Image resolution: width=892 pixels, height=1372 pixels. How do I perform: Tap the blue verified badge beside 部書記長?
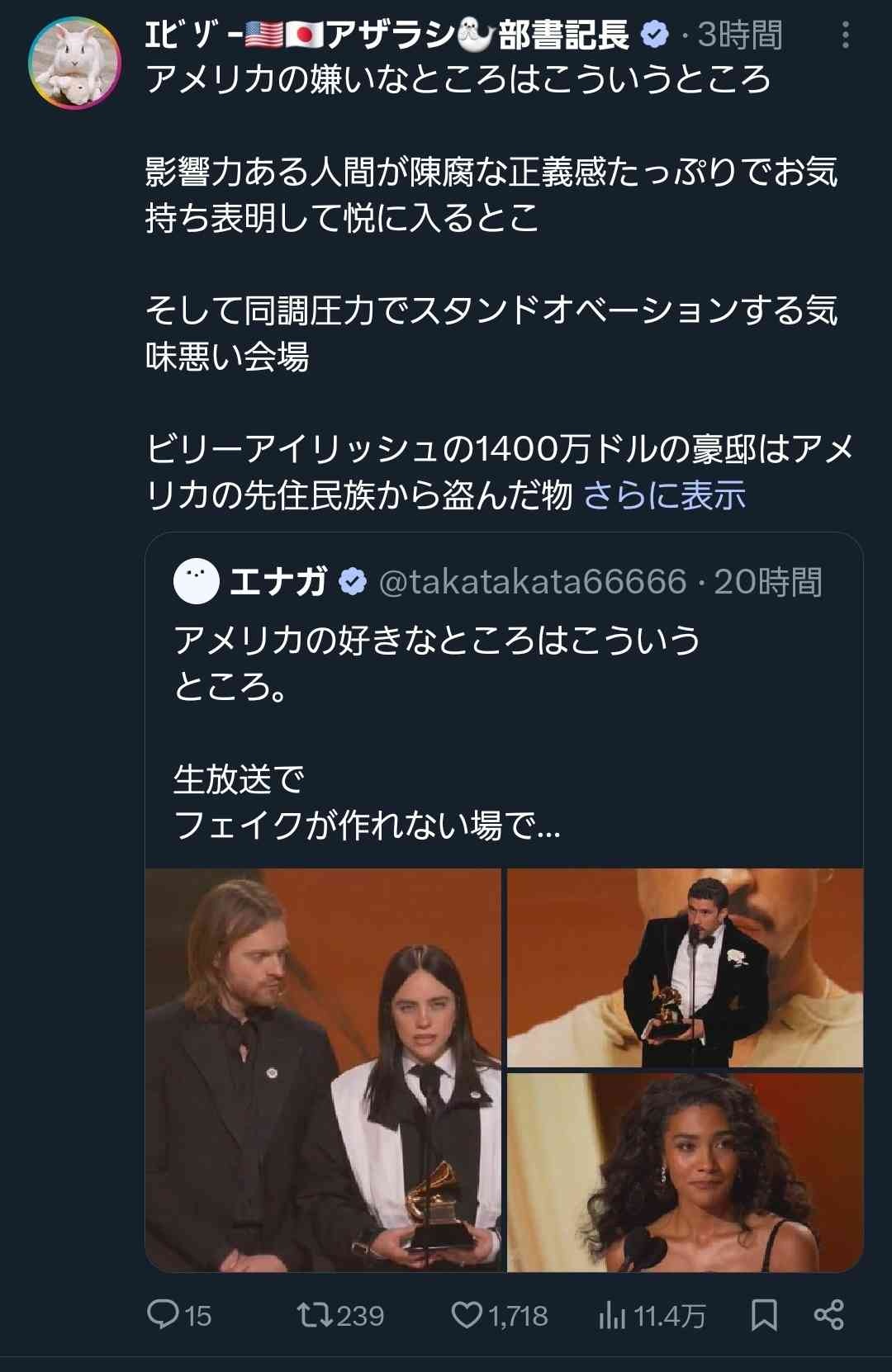point(654,35)
